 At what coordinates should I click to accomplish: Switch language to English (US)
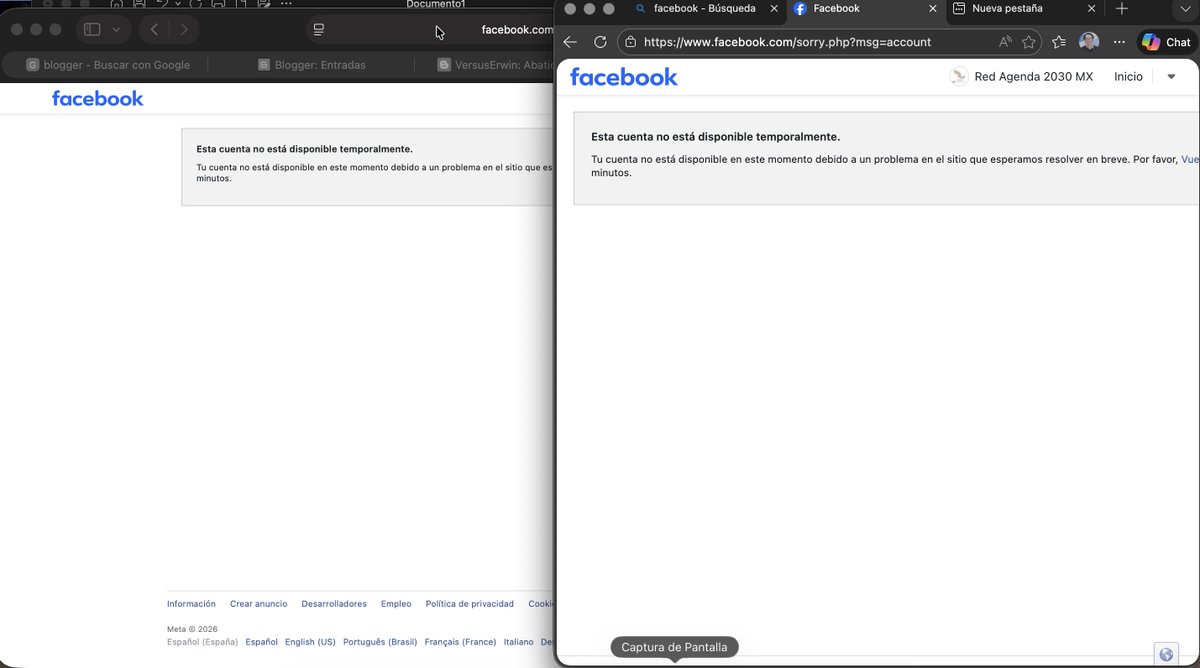tap(310, 642)
